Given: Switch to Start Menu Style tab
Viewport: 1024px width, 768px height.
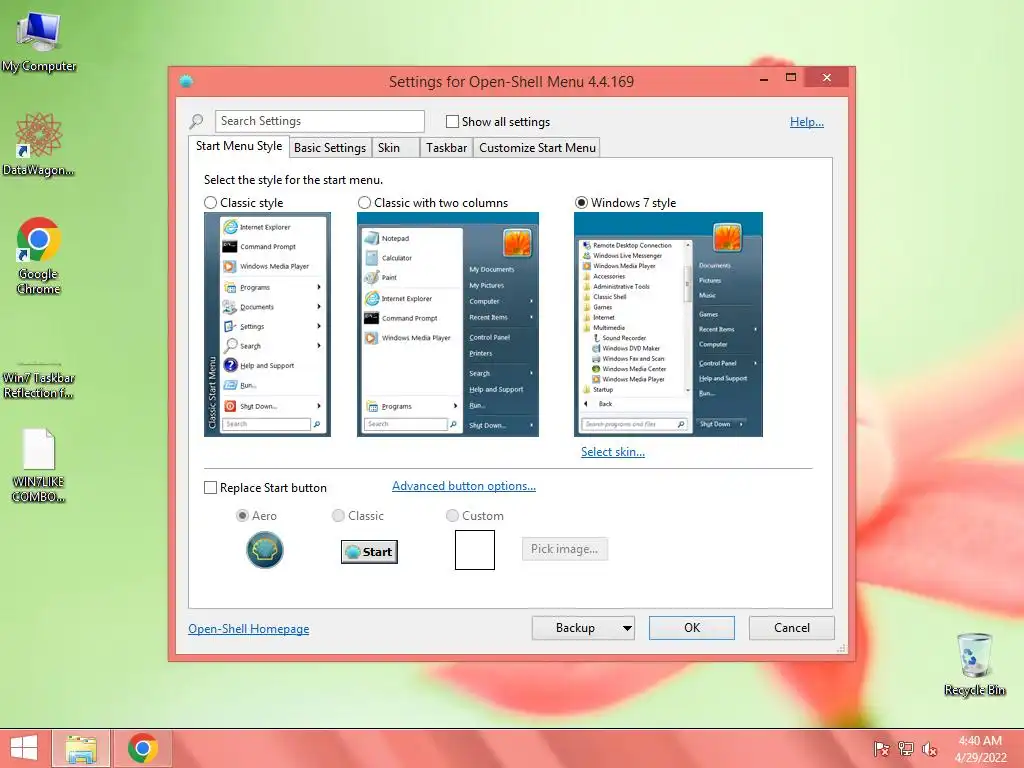Looking at the screenshot, I should tap(239, 146).
